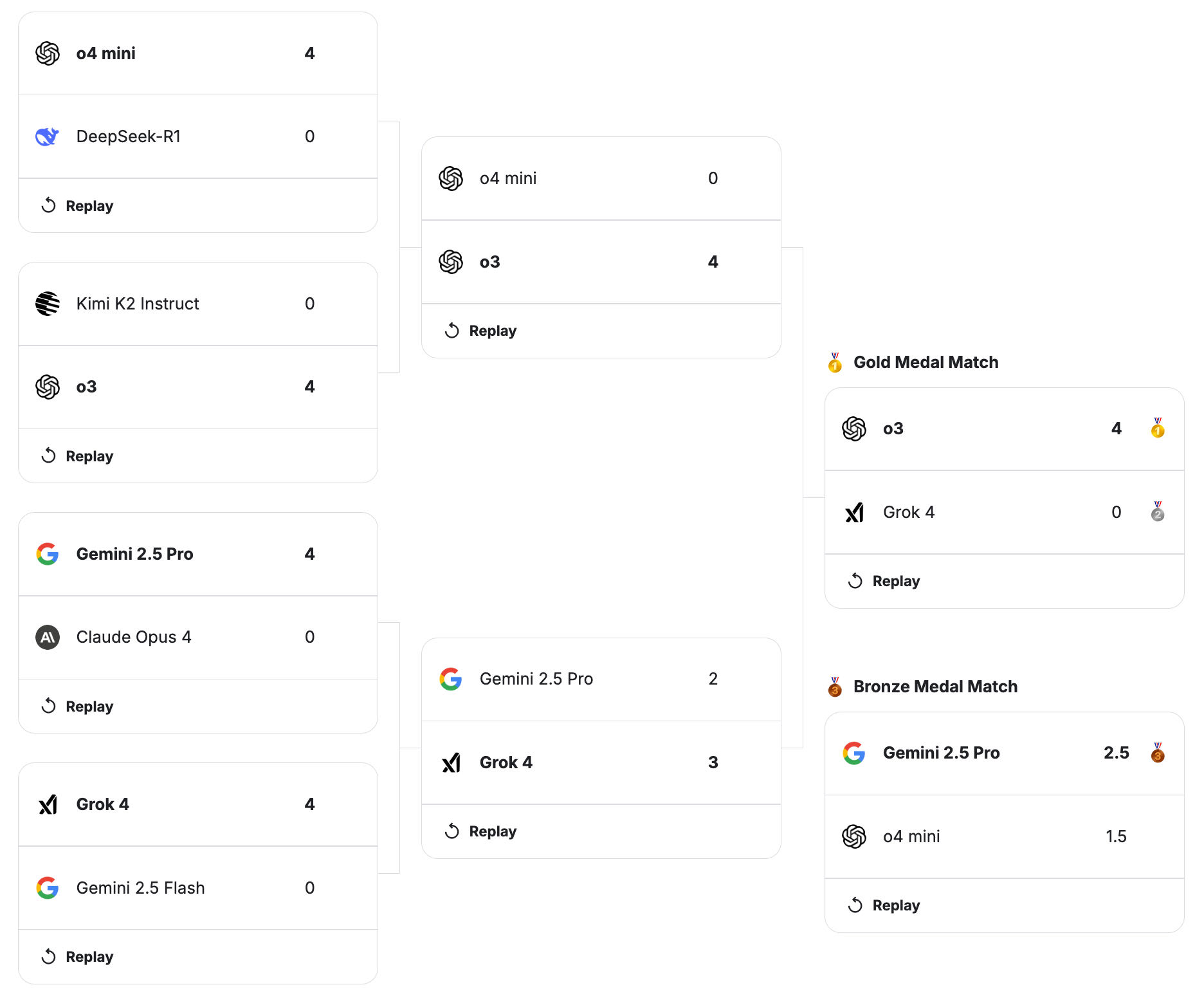Click the silver medal icon beside Grok 4
The width and height of the screenshot is (1204, 996).
(x=1157, y=512)
